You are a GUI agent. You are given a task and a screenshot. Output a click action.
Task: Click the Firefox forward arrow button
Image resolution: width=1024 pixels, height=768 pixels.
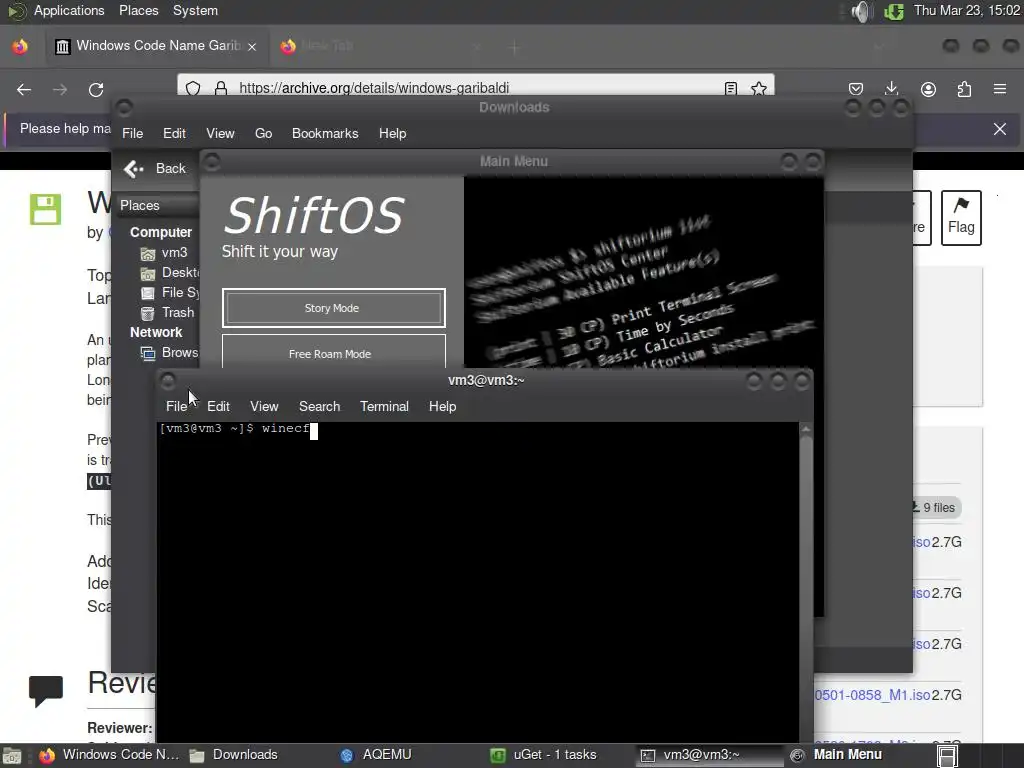pyautogui.click(x=60, y=89)
